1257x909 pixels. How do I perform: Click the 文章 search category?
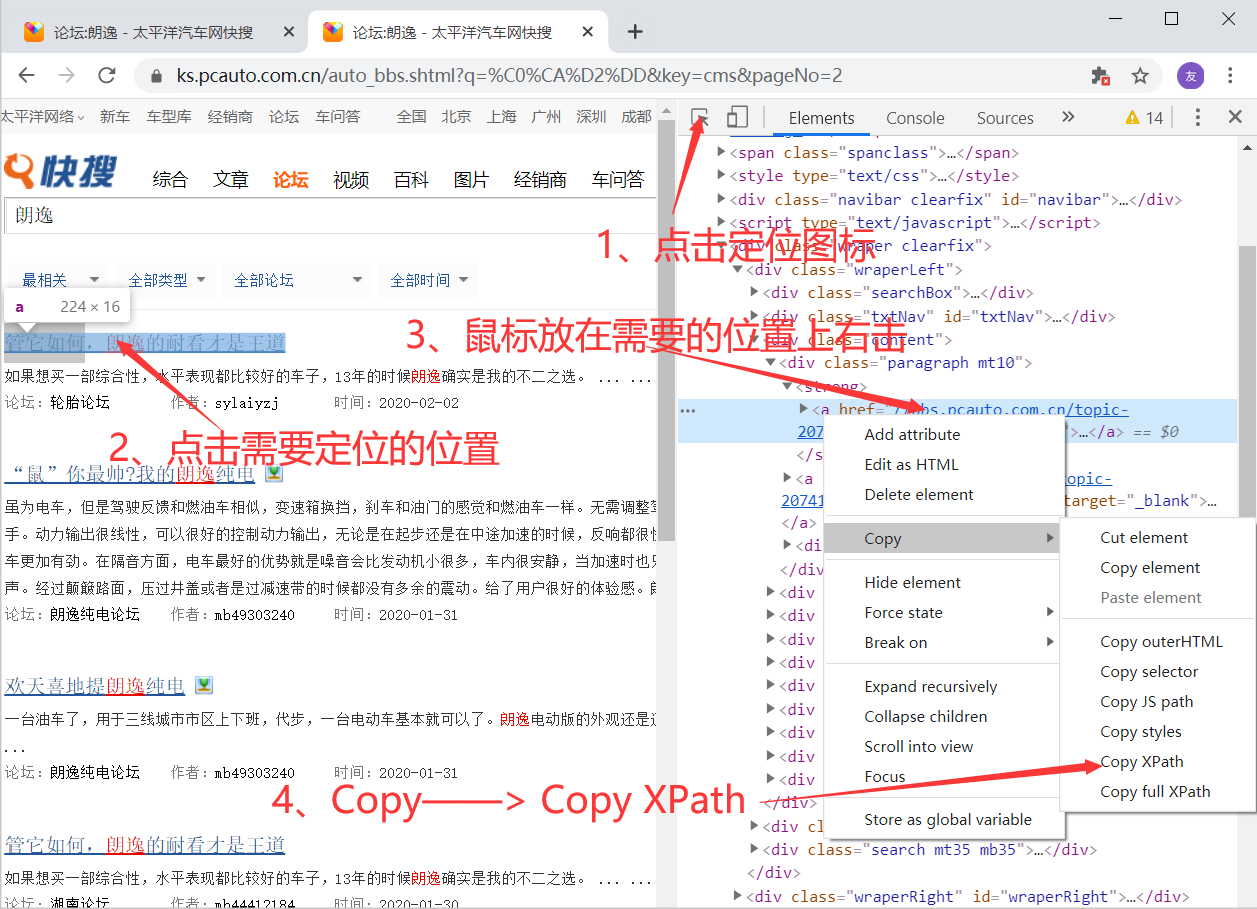point(230,180)
